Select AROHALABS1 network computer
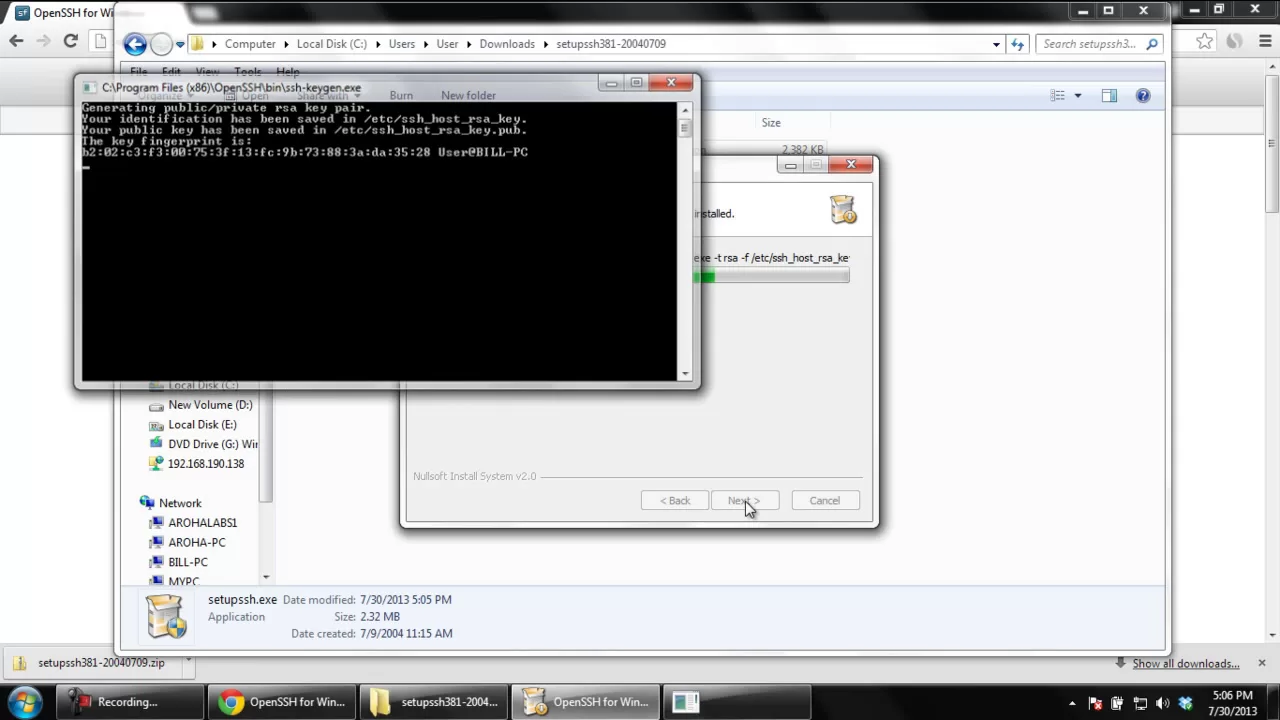The height and width of the screenshot is (720, 1280). [202, 523]
